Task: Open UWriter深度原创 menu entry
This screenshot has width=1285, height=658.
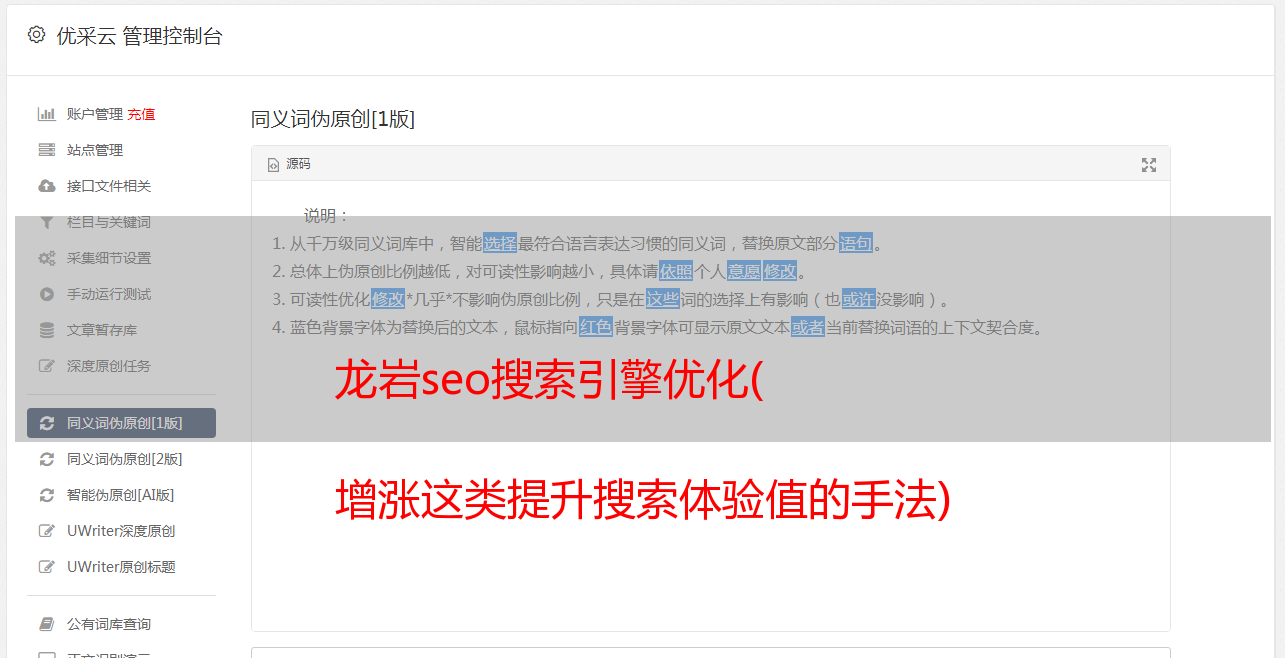Action: 121,531
